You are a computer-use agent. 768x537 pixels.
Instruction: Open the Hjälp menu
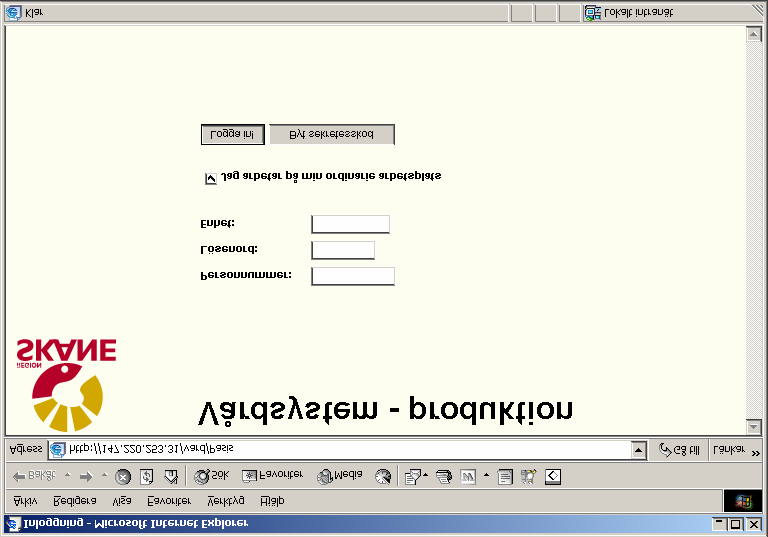pos(272,501)
